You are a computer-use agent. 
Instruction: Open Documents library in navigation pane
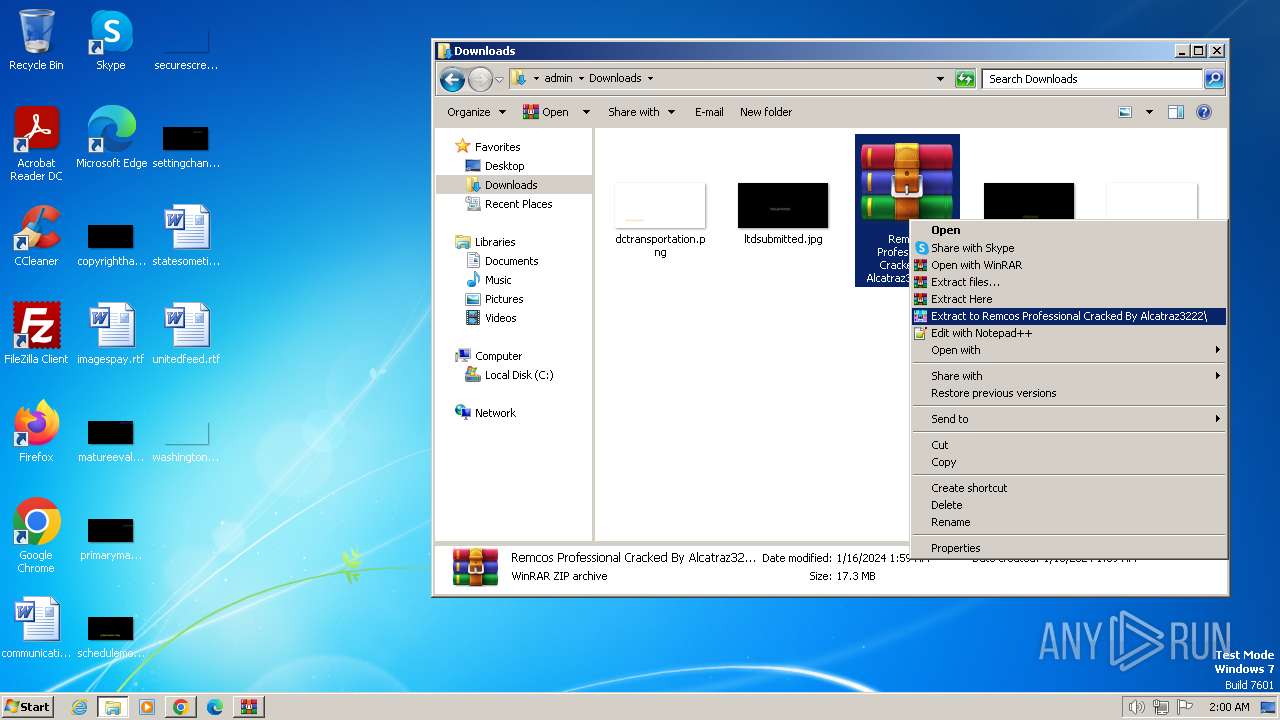[511, 261]
